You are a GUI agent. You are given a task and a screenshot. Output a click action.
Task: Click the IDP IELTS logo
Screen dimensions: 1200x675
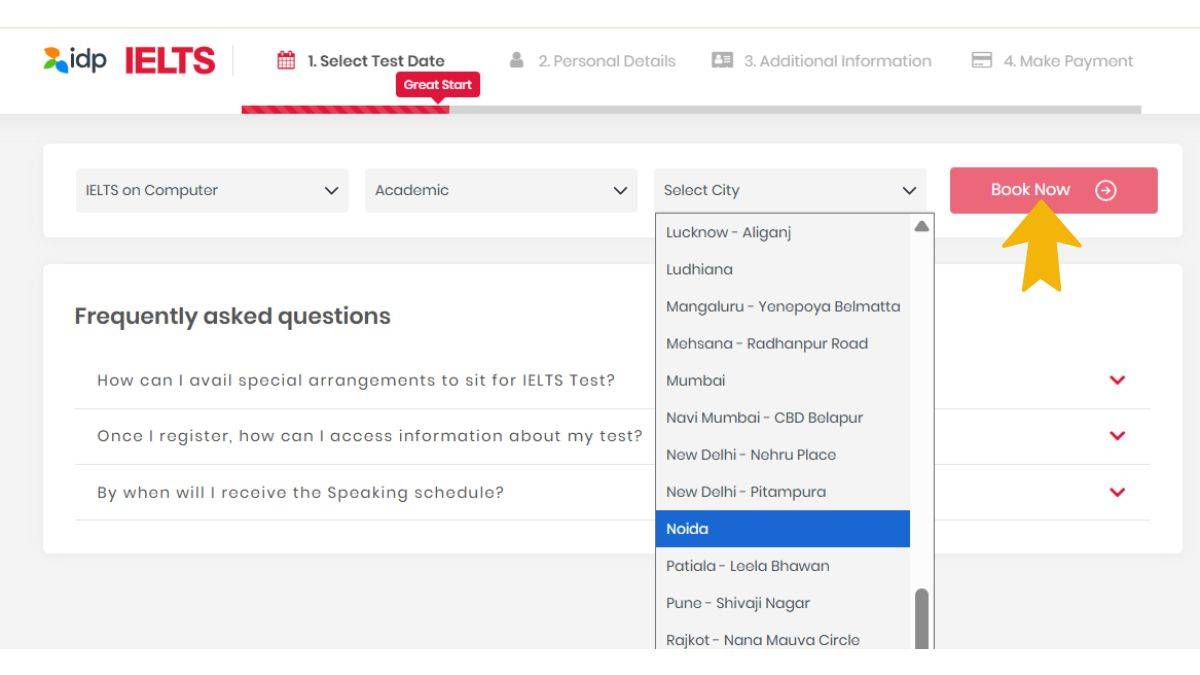[129, 60]
